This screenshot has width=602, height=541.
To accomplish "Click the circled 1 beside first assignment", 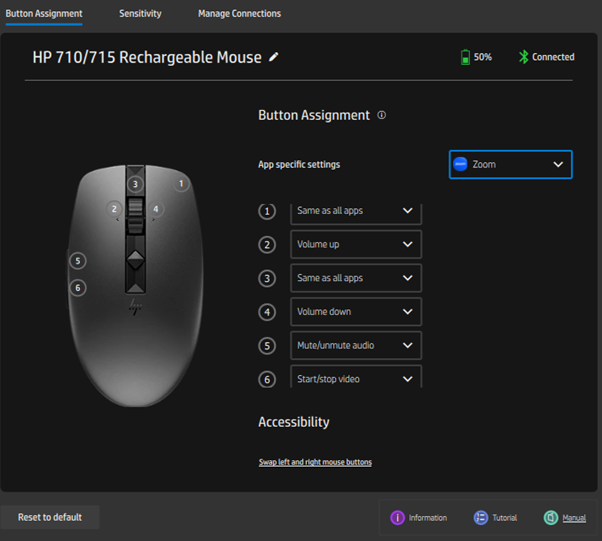I will click(x=267, y=212).
